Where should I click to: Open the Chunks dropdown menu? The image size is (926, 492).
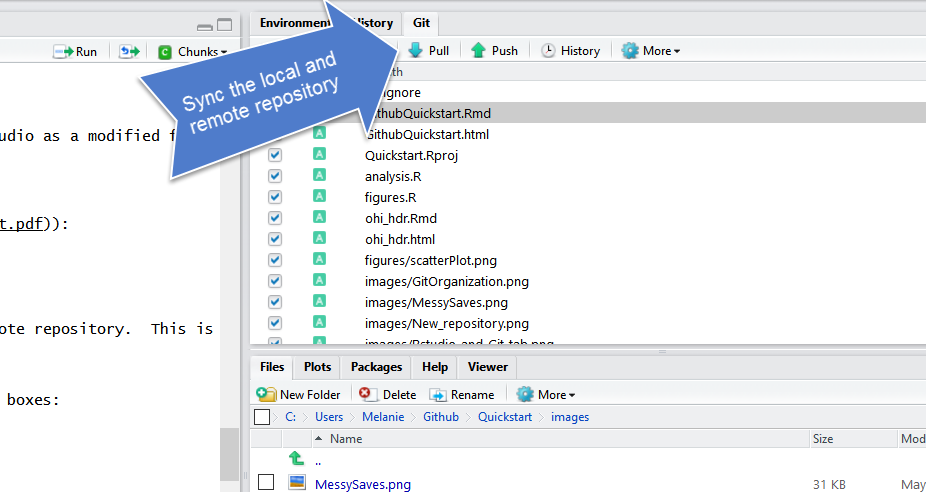coord(193,52)
